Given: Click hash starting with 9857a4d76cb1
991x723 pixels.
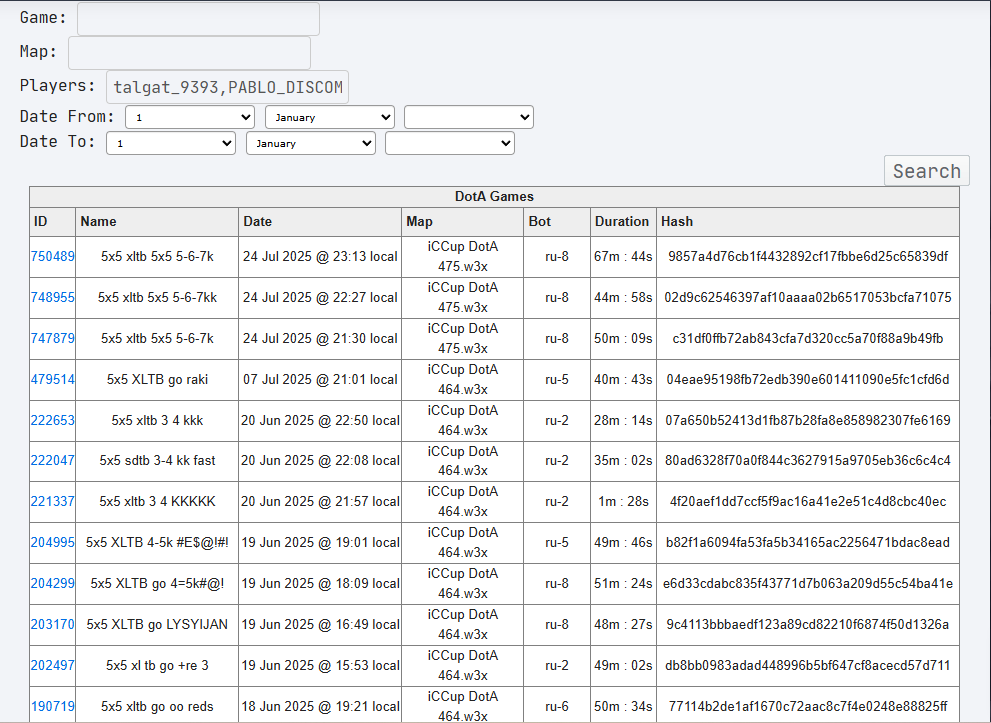Looking at the screenshot, I should coord(808,257).
